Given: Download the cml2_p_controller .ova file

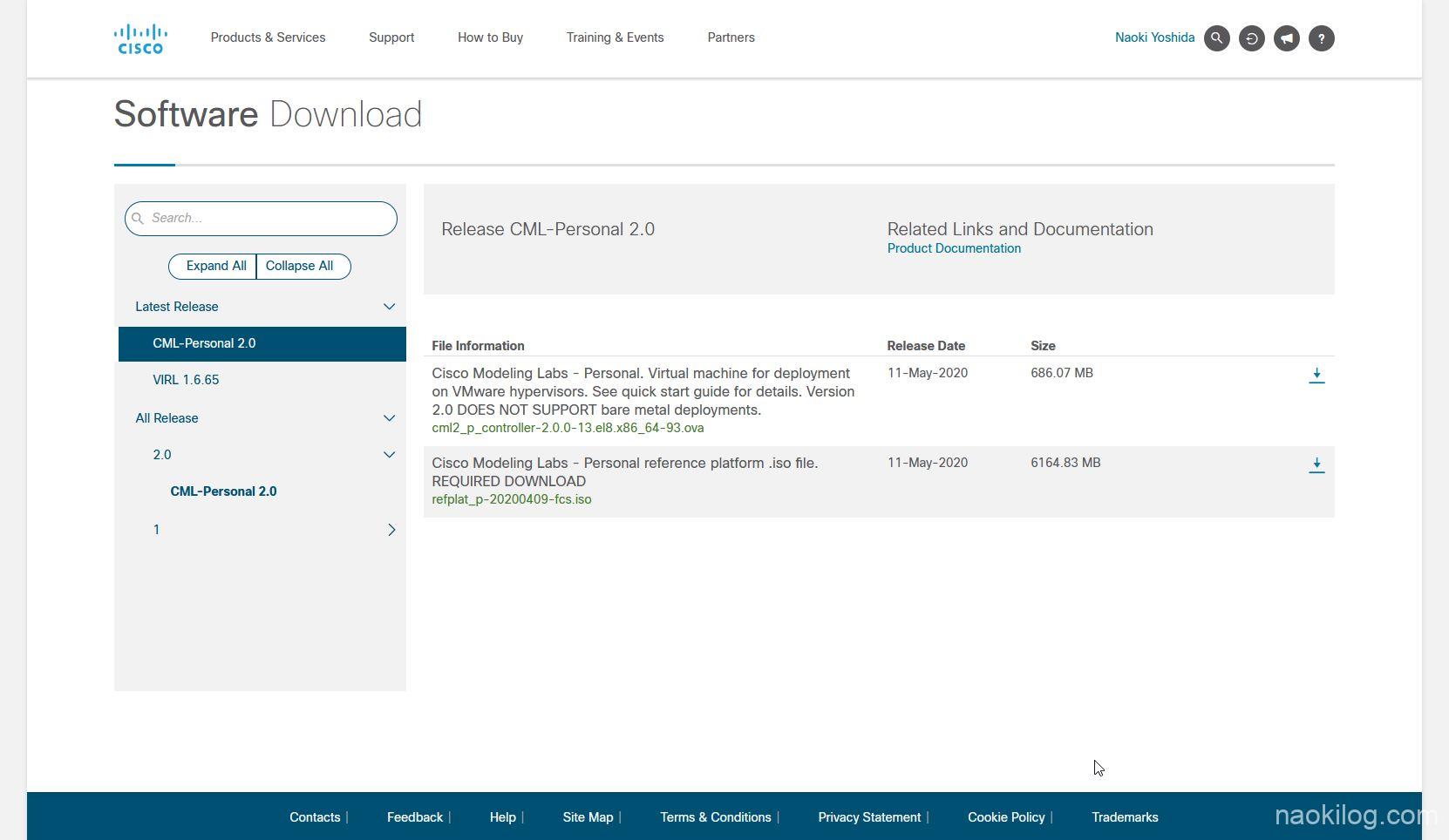Looking at the screenshot, I should pos(1316,376).
